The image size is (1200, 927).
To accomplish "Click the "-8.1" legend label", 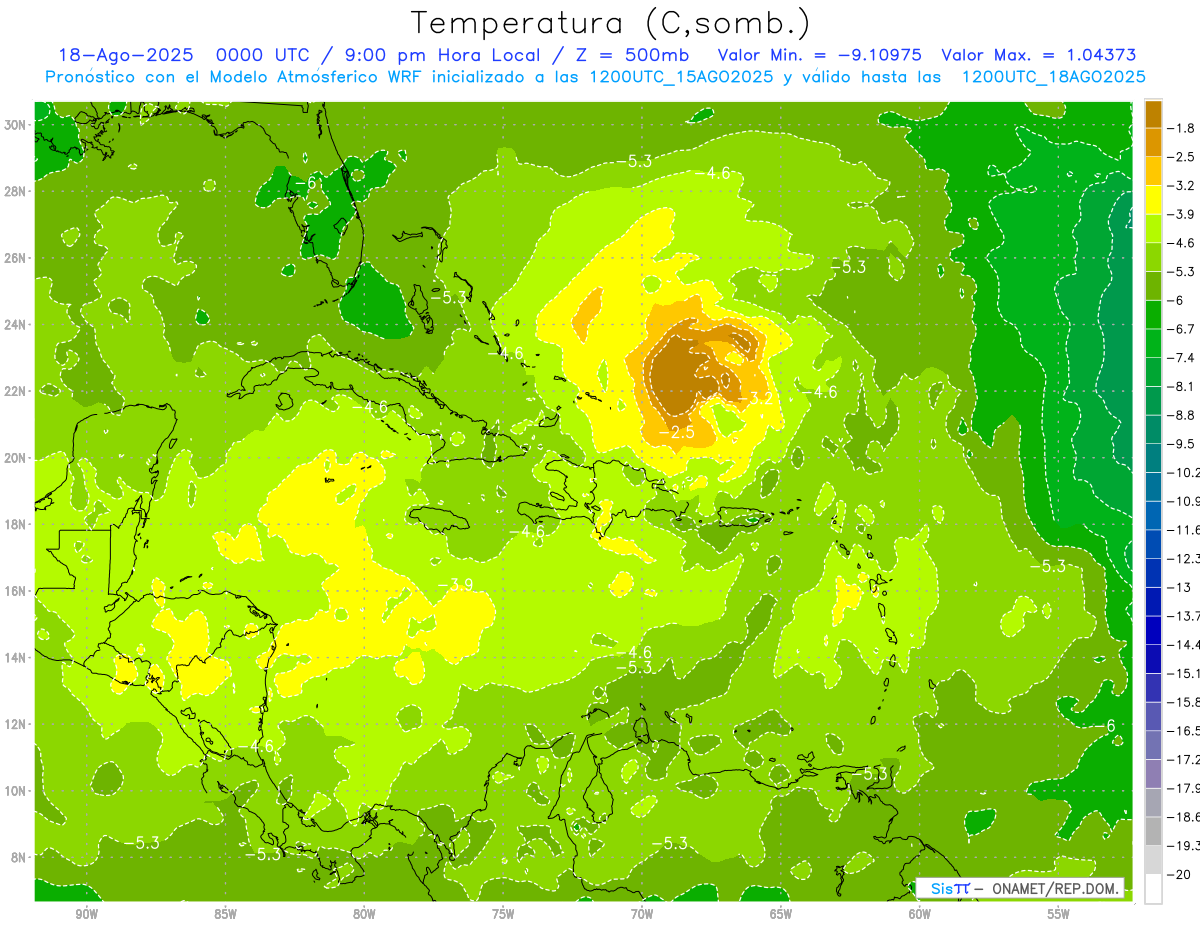I will coord(1181,387).
